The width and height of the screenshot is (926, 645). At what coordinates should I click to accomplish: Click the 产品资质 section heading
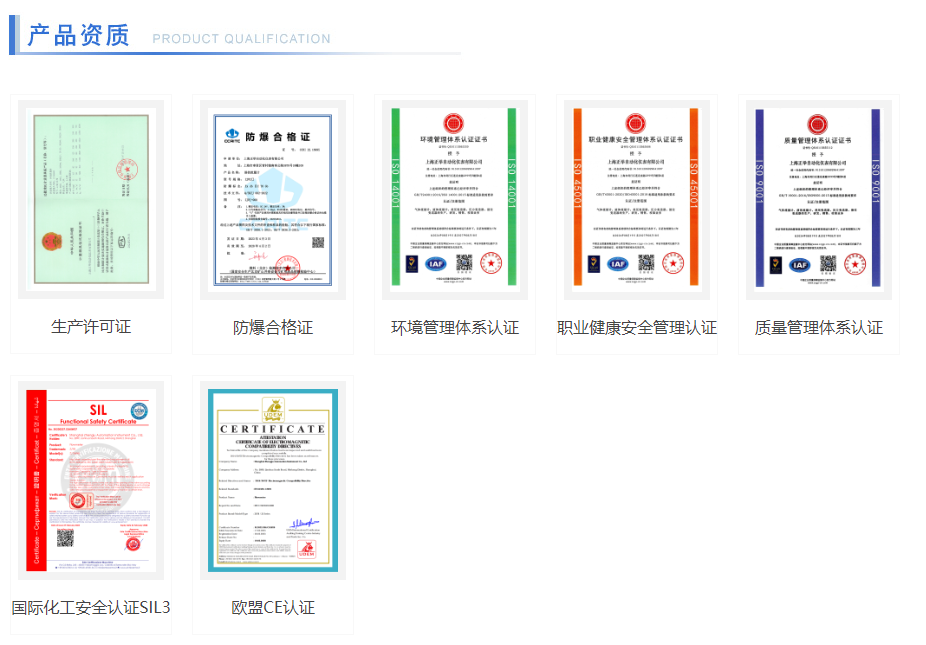click(78, 36)
